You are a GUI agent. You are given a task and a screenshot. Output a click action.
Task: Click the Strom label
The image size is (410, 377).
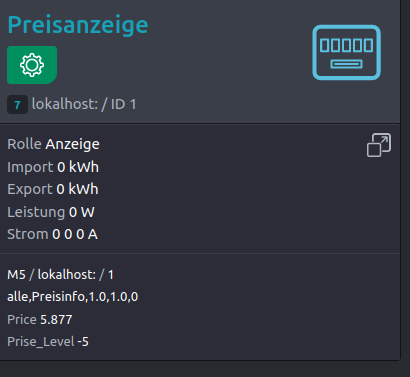(x=28, y=234)
